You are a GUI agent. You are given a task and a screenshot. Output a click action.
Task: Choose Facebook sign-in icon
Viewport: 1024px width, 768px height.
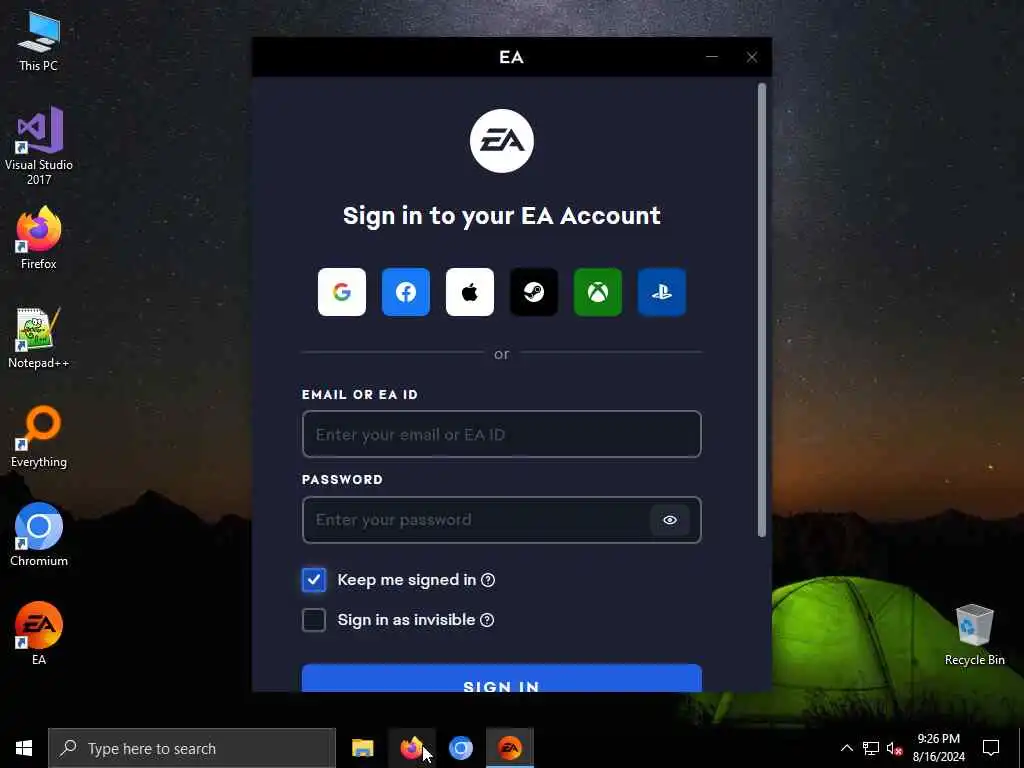click(x=406, y=292)
